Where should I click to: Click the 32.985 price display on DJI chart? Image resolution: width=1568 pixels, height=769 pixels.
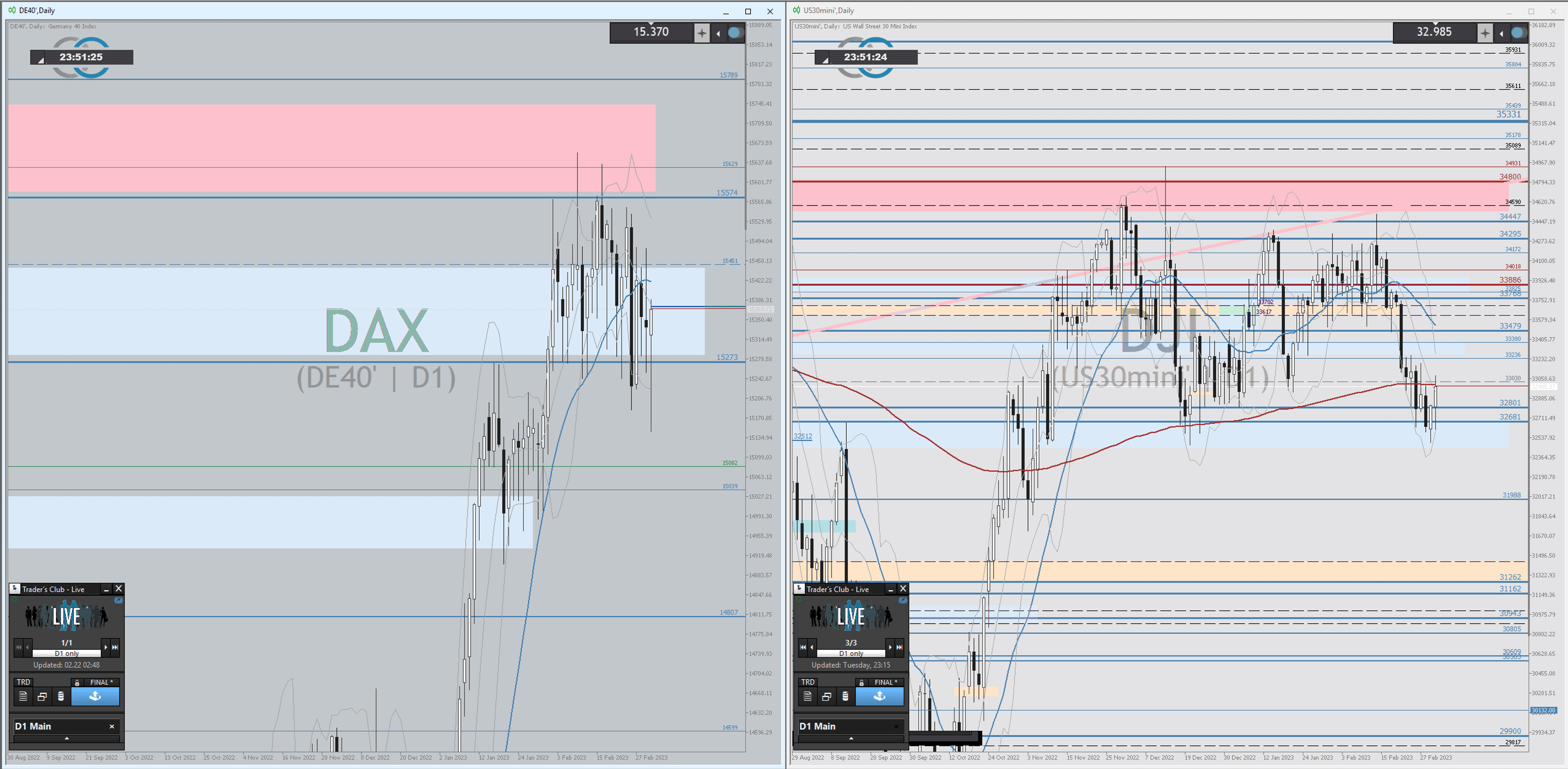click(1434, 32)
